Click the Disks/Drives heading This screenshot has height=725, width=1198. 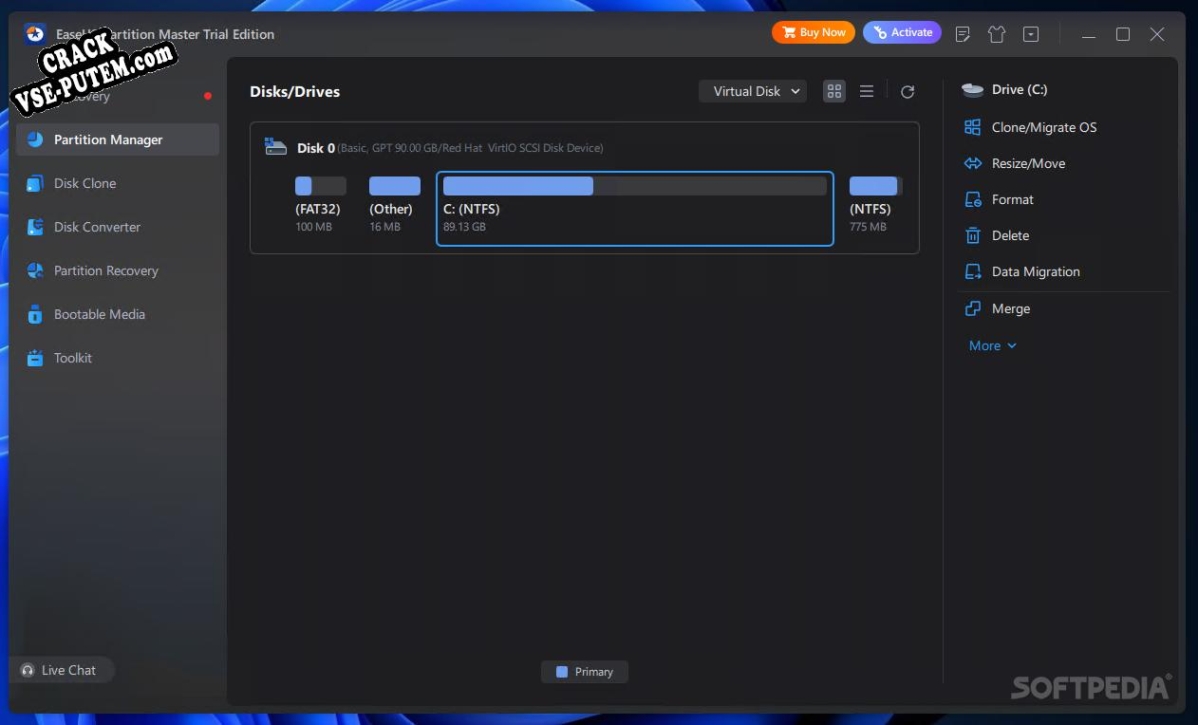pos(295,92)
